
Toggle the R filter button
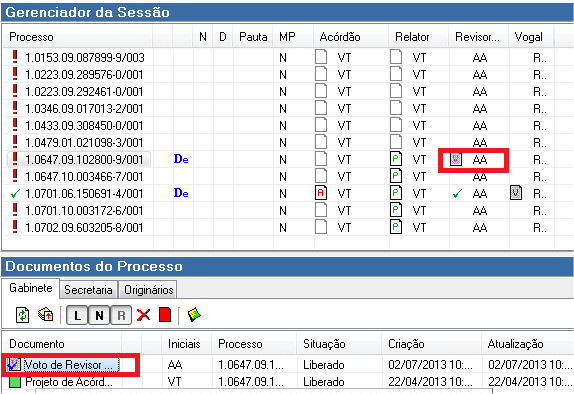pyautogui.click(x=121, y=315)
